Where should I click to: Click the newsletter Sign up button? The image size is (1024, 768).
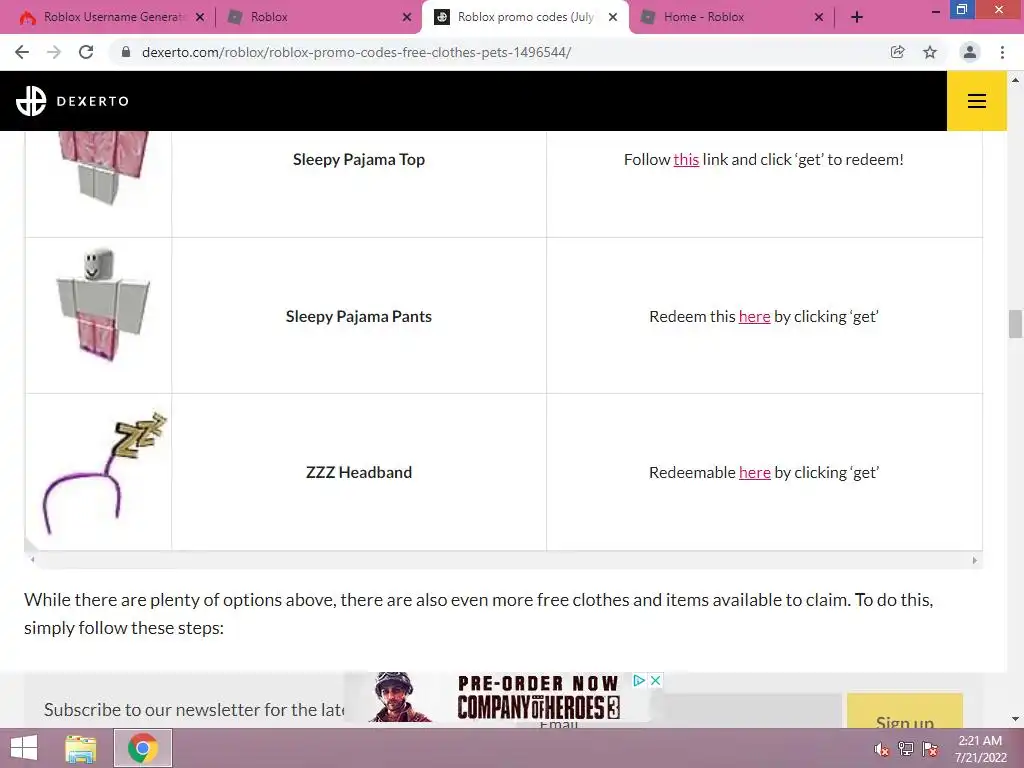click(904, 712)
